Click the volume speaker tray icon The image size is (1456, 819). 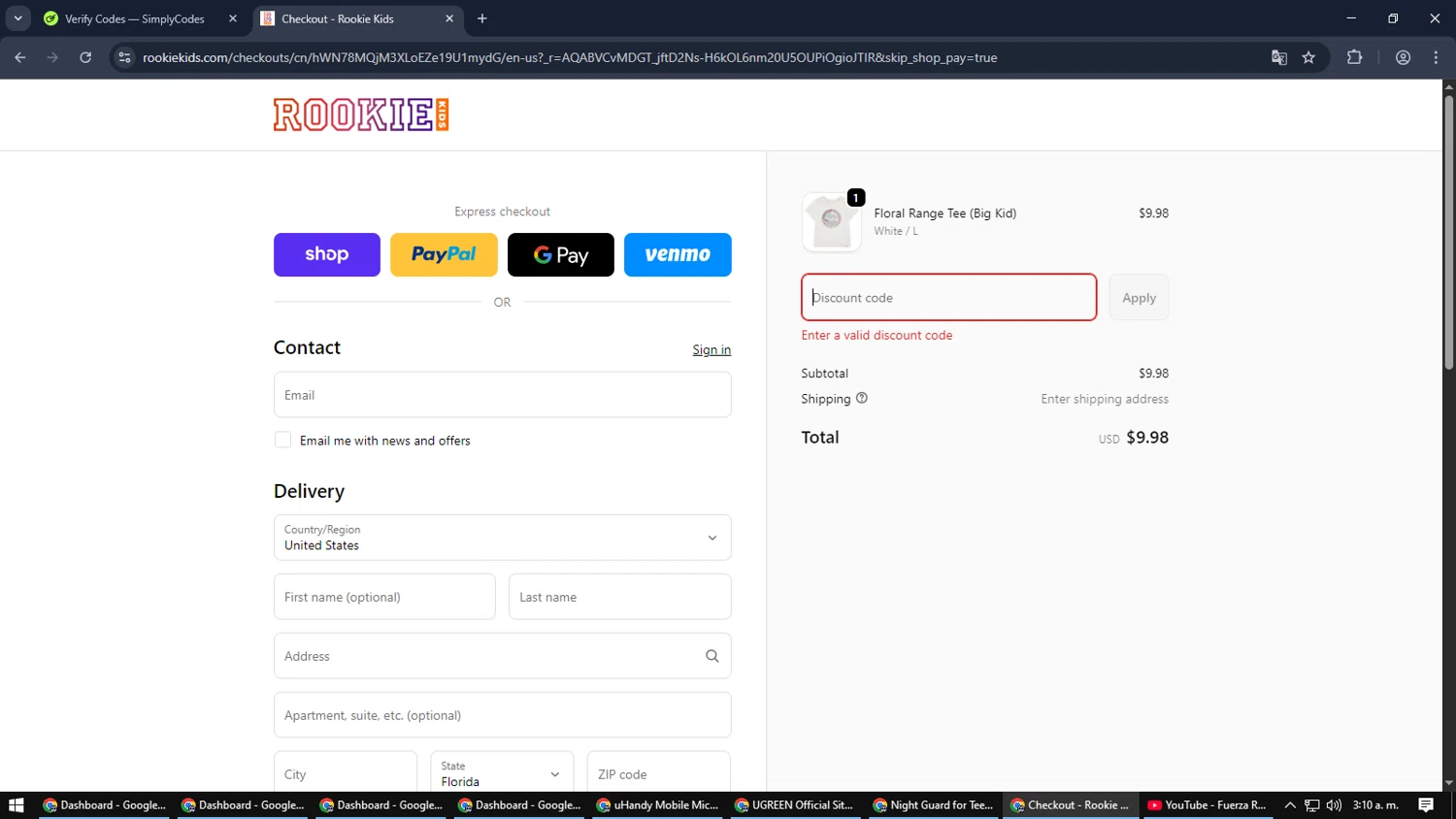click(x=1334, y=805)
